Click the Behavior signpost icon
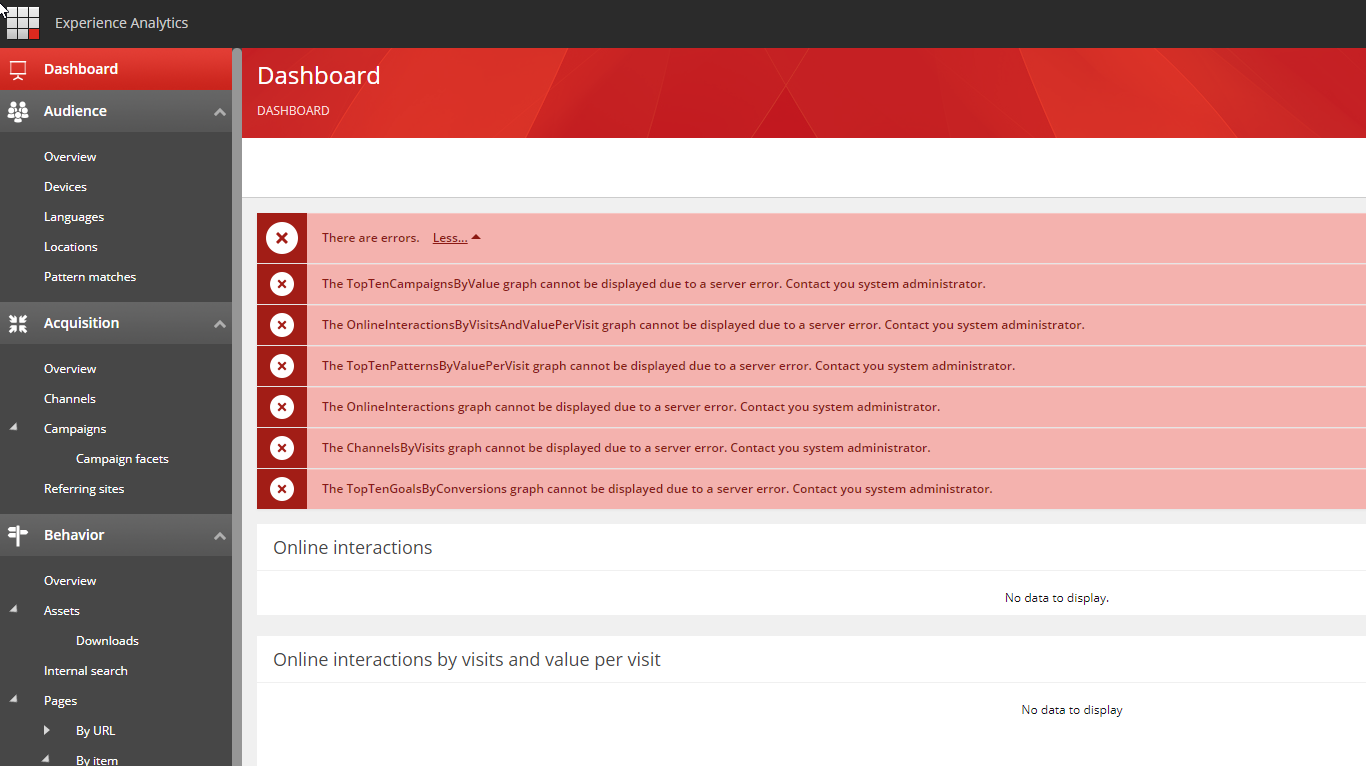Screen dimensions: 1366x766 (x=18, y=536)
